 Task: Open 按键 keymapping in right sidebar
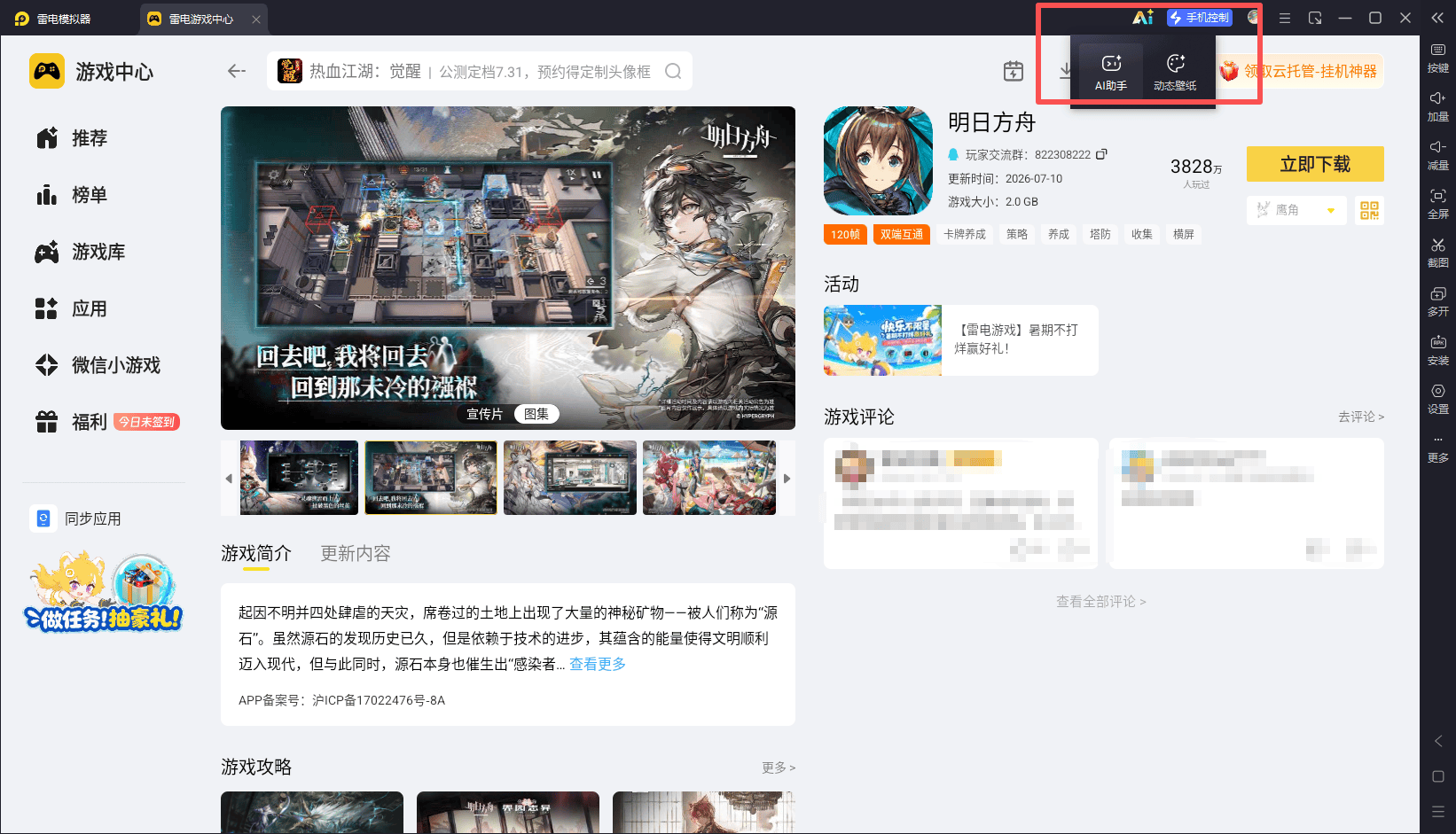pos(1438,58)
